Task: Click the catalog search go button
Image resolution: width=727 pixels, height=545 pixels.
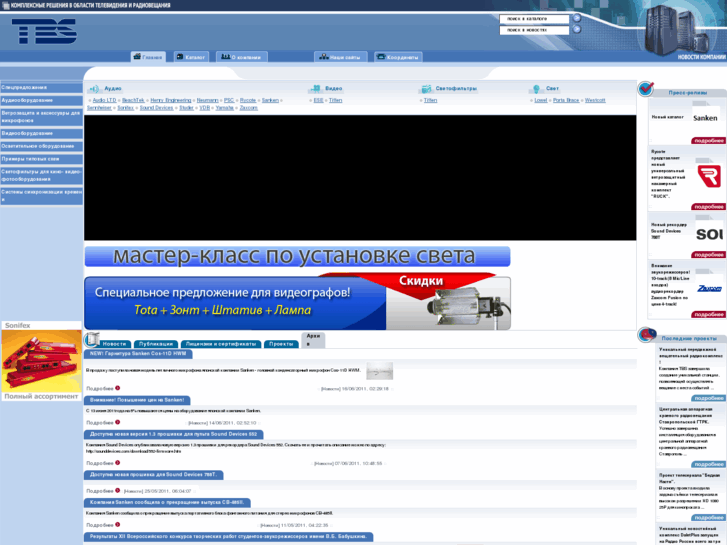Action: 577,18
